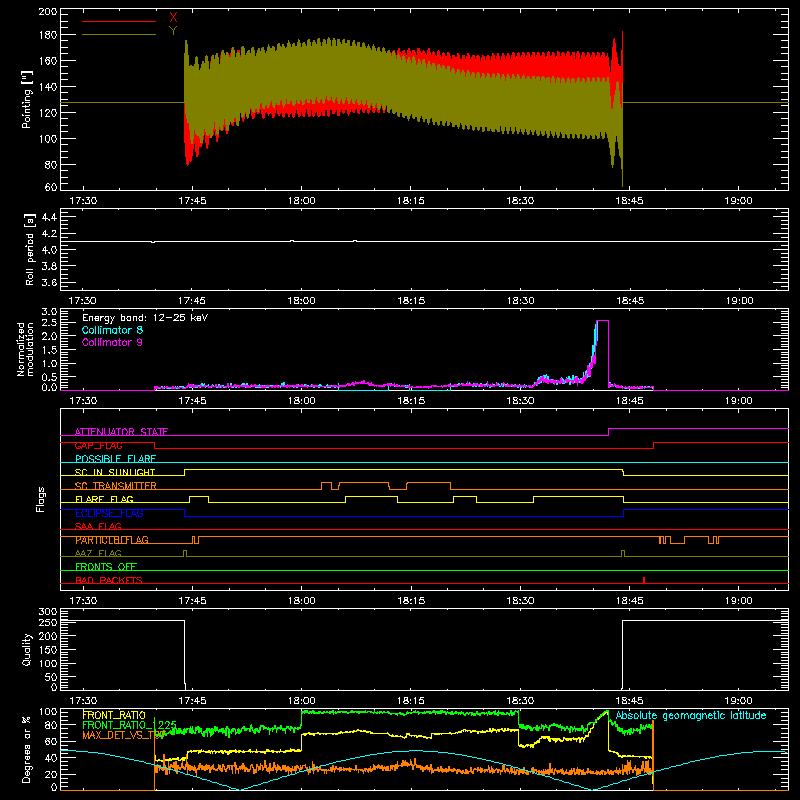Viewport: 800px width, 800px height.
Task: Click the 19:00 time label below Quality plot
Action: tap(739, 701)
